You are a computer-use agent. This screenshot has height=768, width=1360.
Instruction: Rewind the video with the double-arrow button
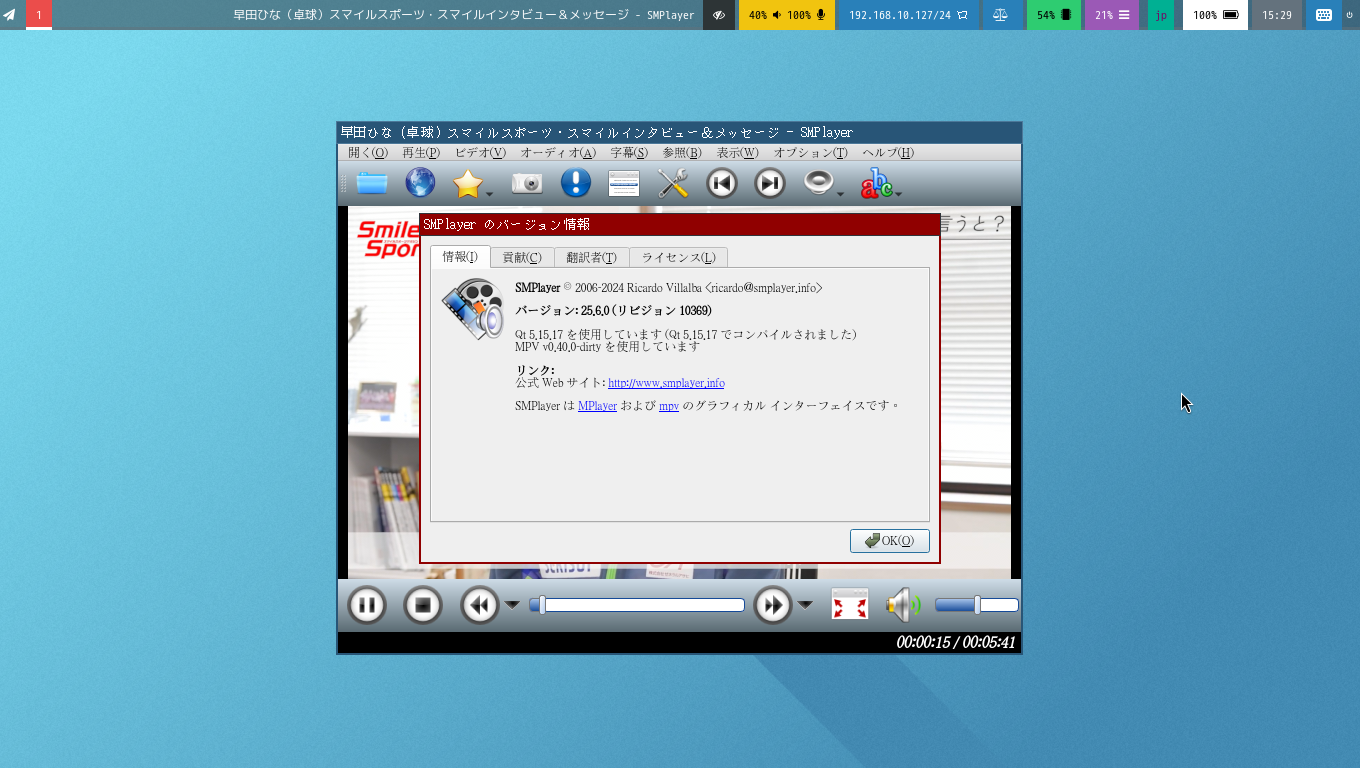tap(480, 605)
